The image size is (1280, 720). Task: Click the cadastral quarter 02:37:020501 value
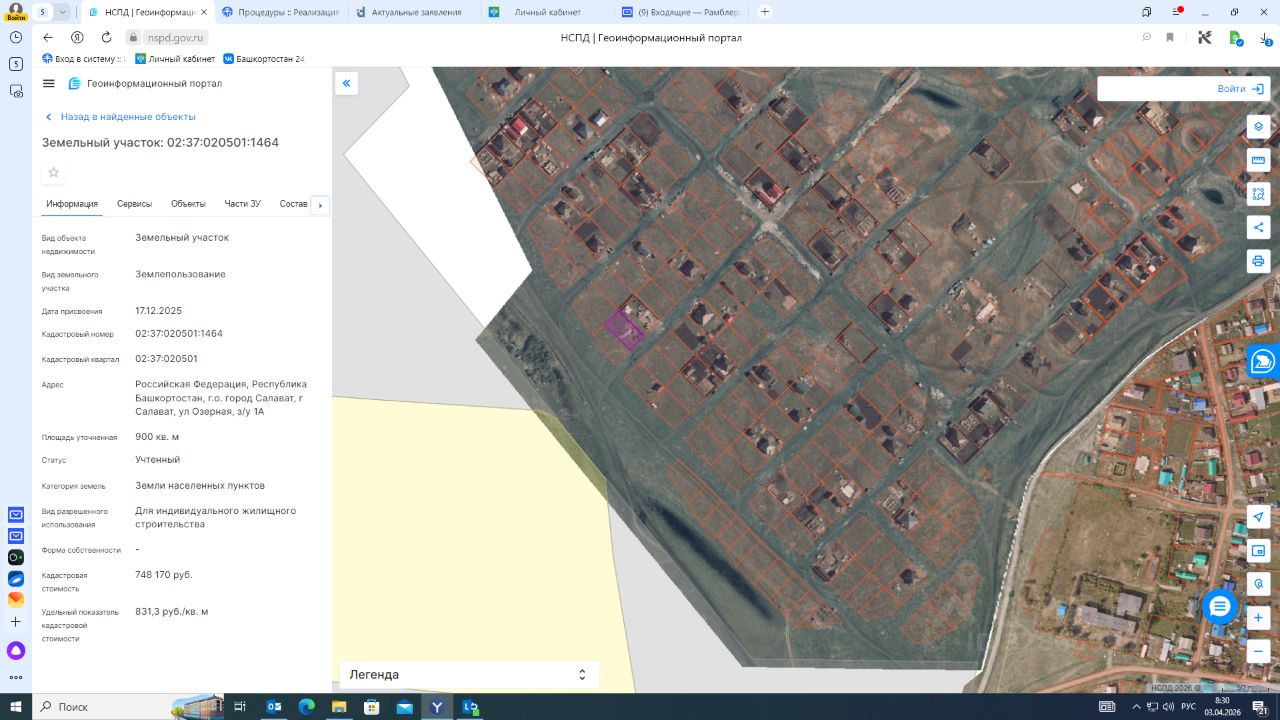pyautogui.click(x=166, y=359)
